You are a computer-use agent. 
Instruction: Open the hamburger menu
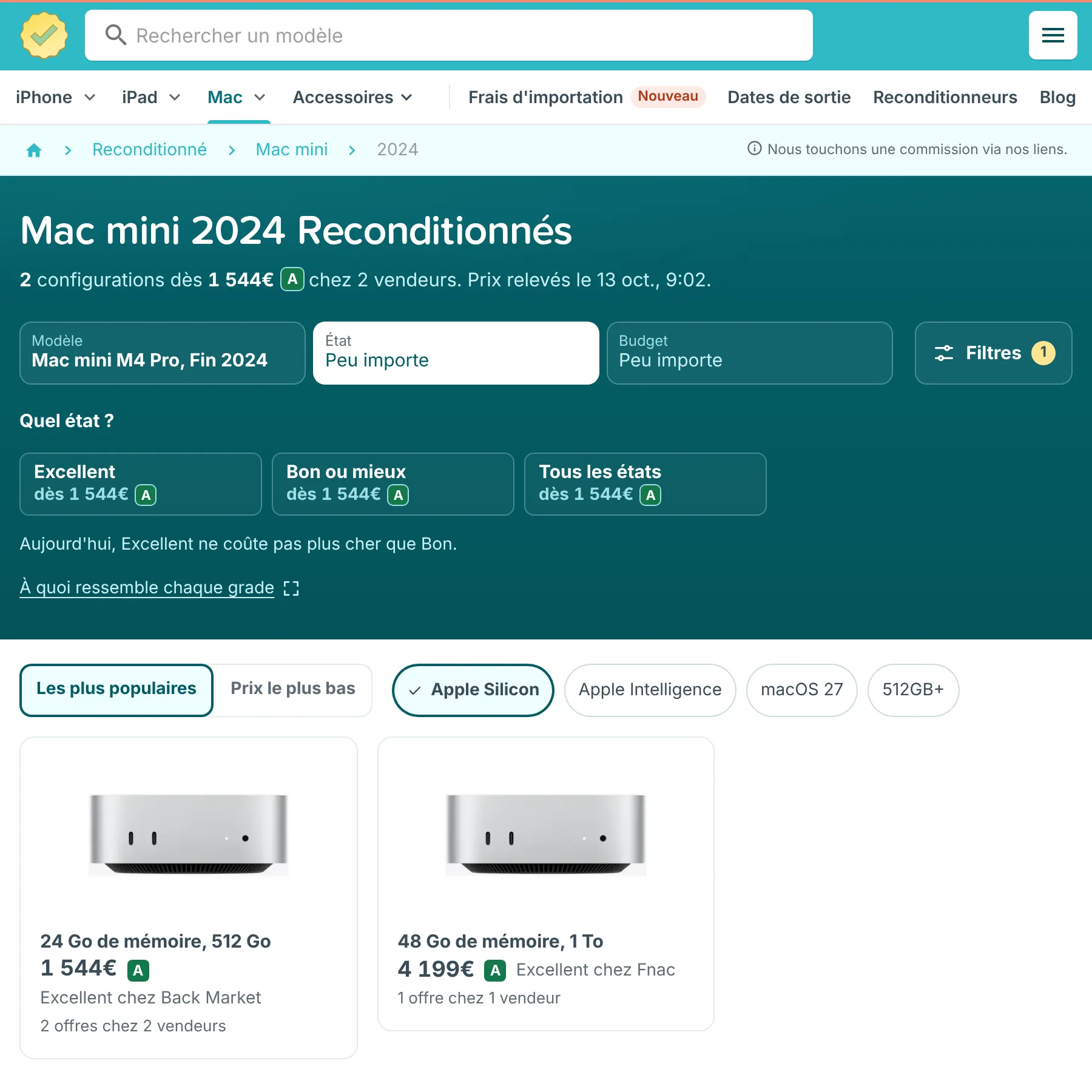coord(1053,35)
